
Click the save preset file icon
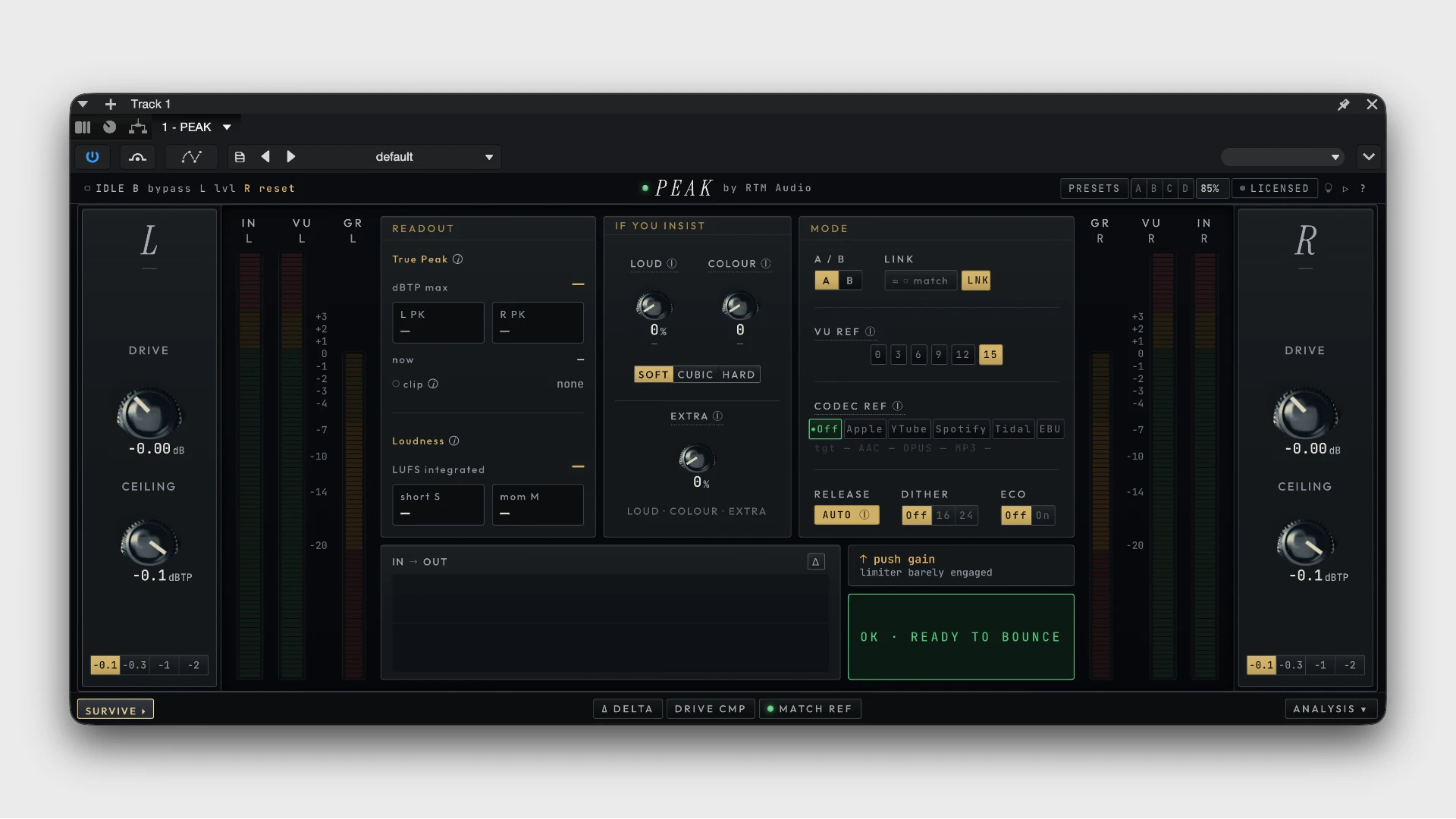point(240,157)
